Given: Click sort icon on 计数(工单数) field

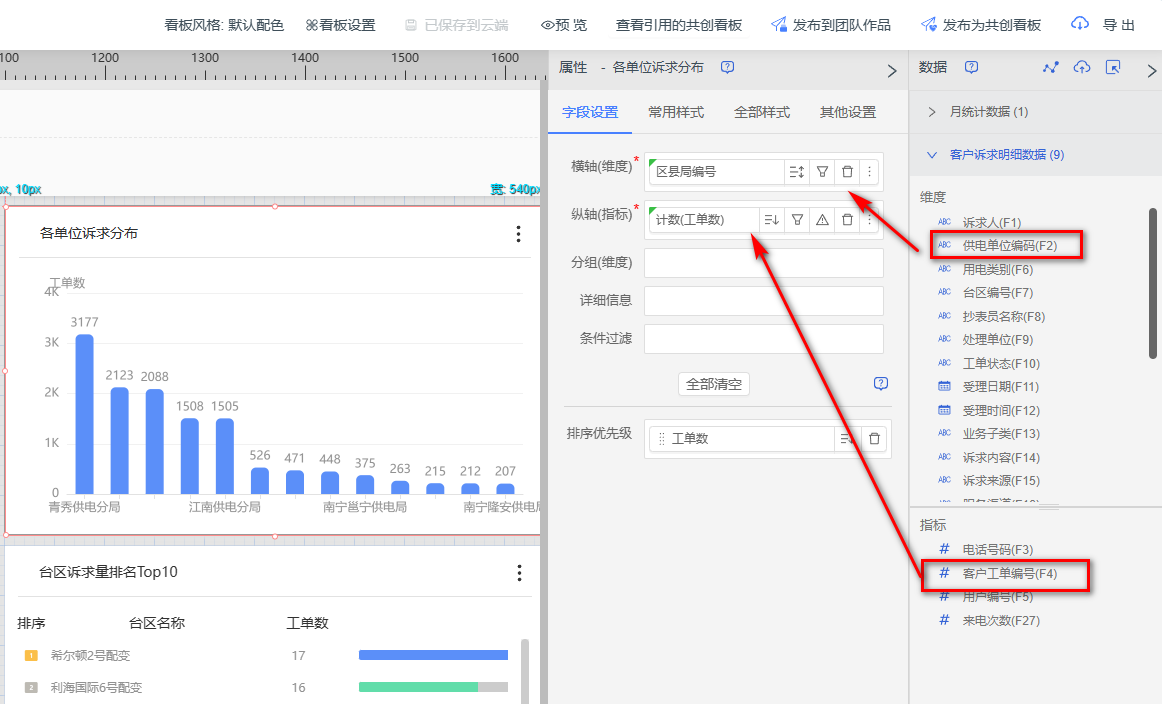Looking at the screenshot, I should pyautogui.click(x=772, y=220).
